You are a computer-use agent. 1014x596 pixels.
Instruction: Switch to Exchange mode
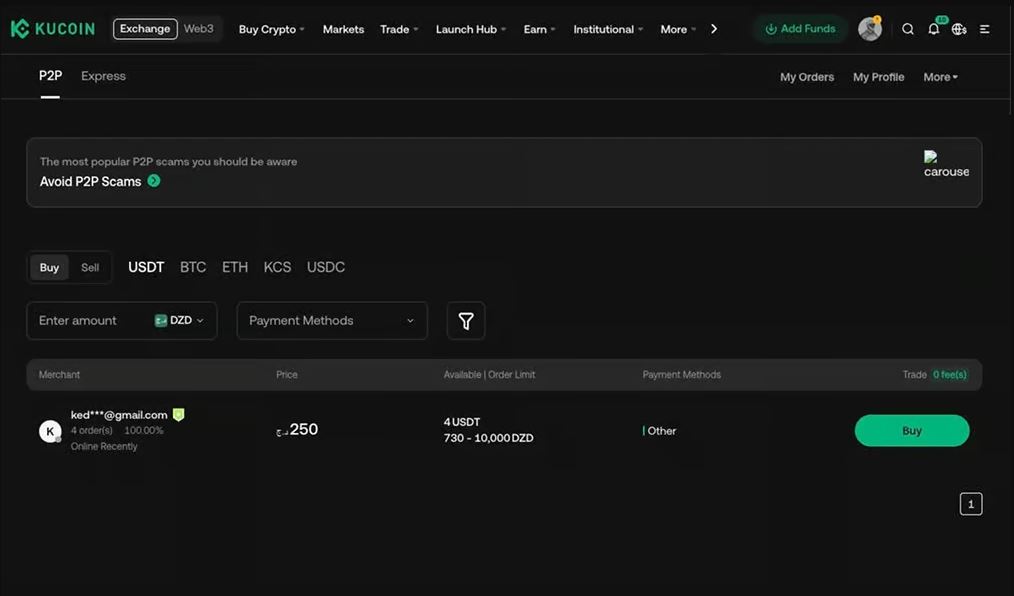pos(145,28)
